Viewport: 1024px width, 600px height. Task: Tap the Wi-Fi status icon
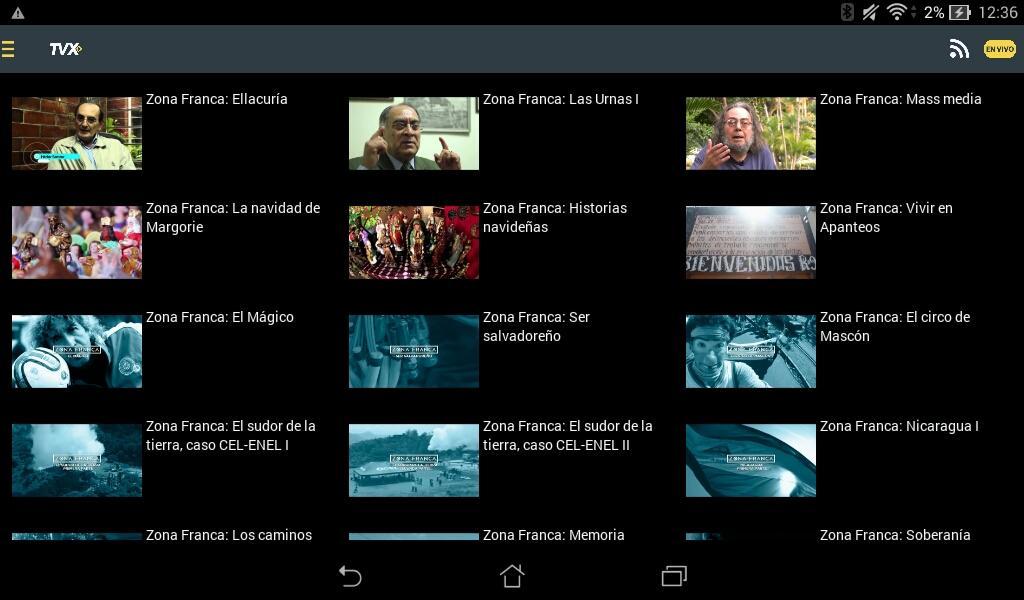point(897,12)
